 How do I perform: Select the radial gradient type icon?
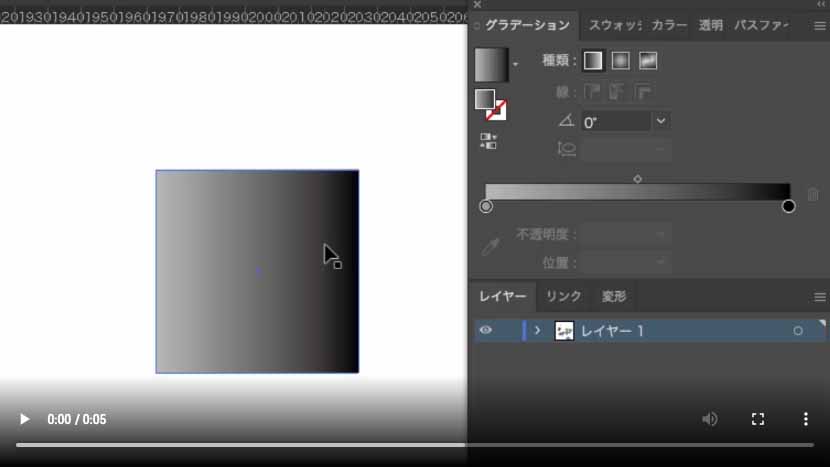(x=620, y=61)
